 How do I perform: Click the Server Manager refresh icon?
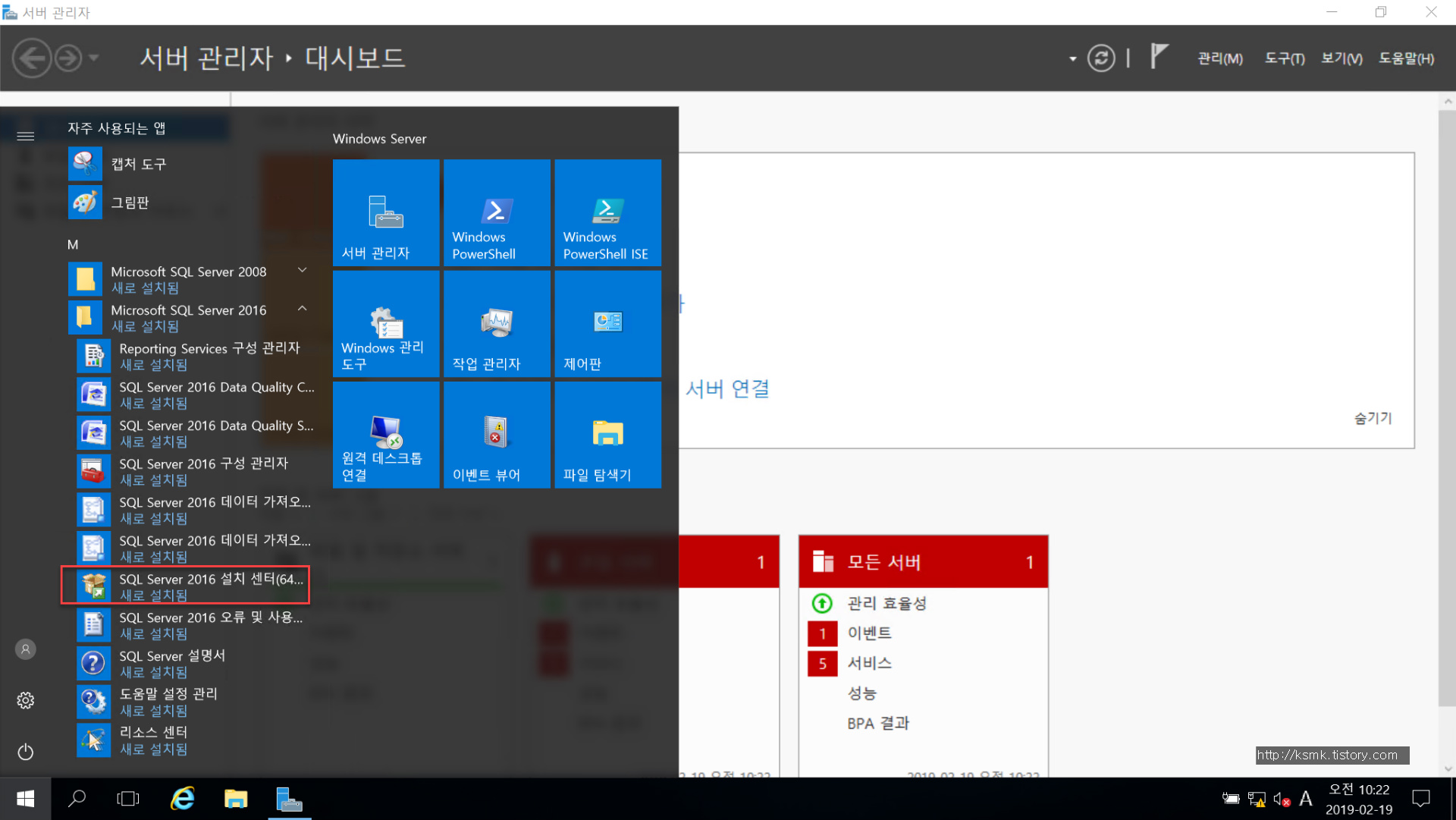pos(1100,58)
